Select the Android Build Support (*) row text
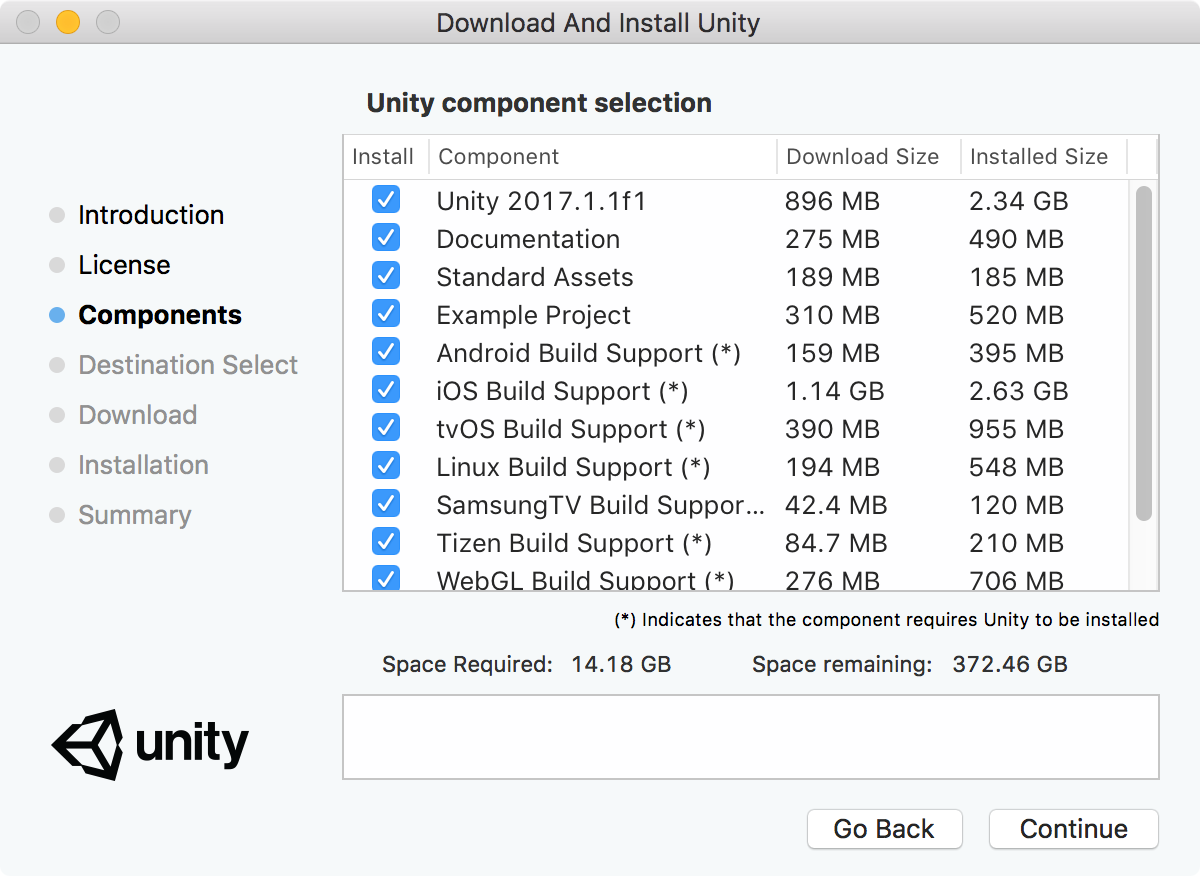Screen dimensions: 1200x876 [x=588, y=353]
